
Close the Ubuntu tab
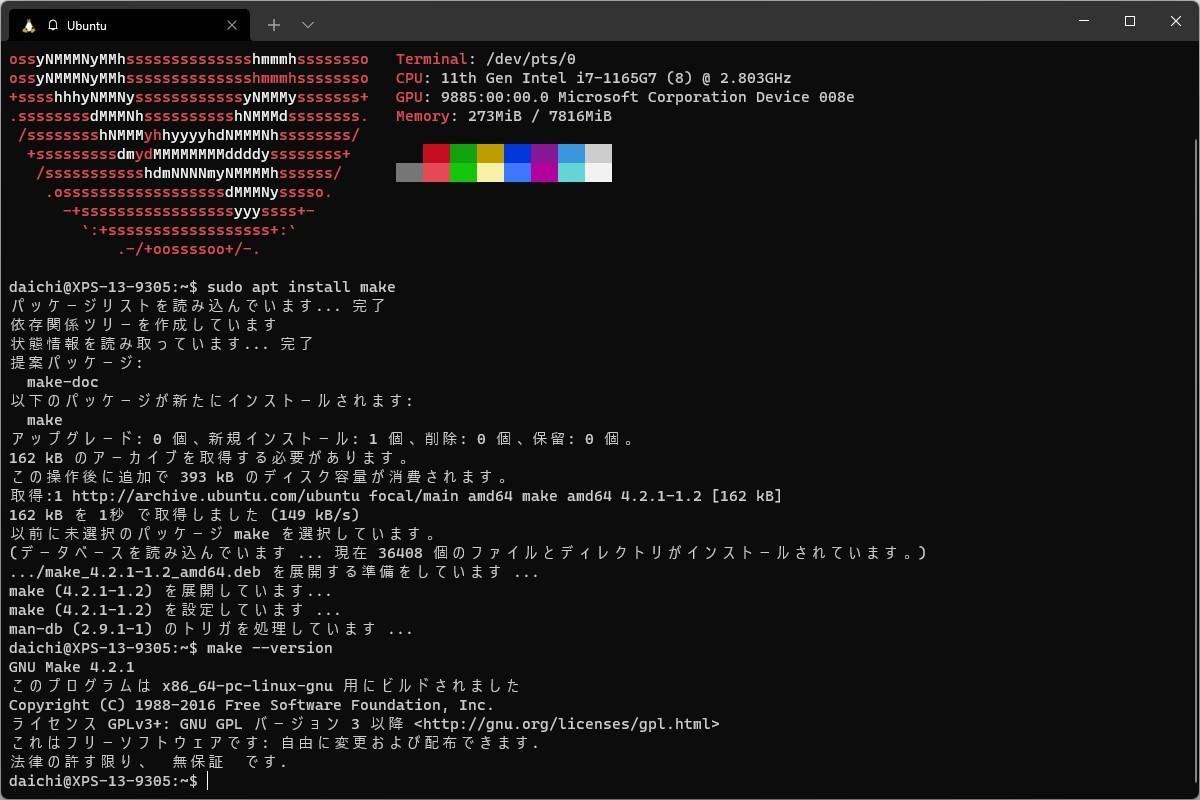232,25
